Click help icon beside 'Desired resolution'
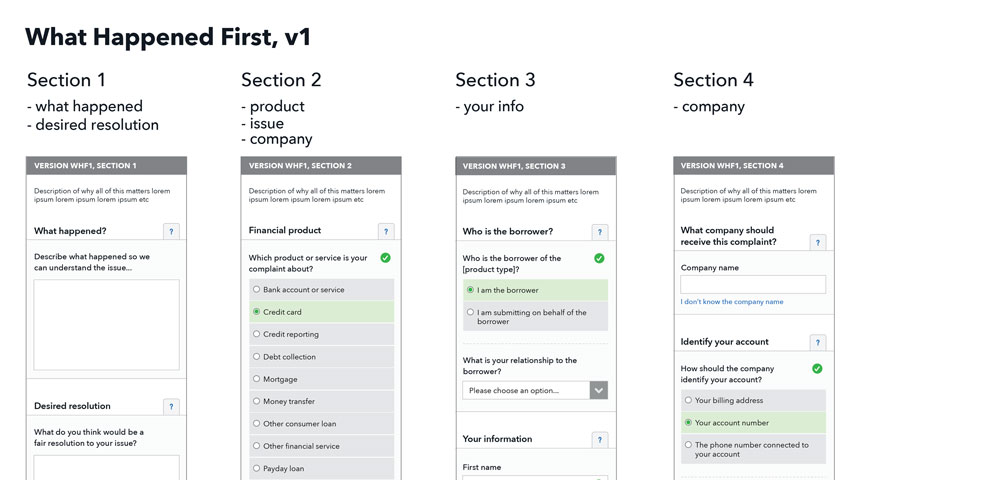 [171, 407]
